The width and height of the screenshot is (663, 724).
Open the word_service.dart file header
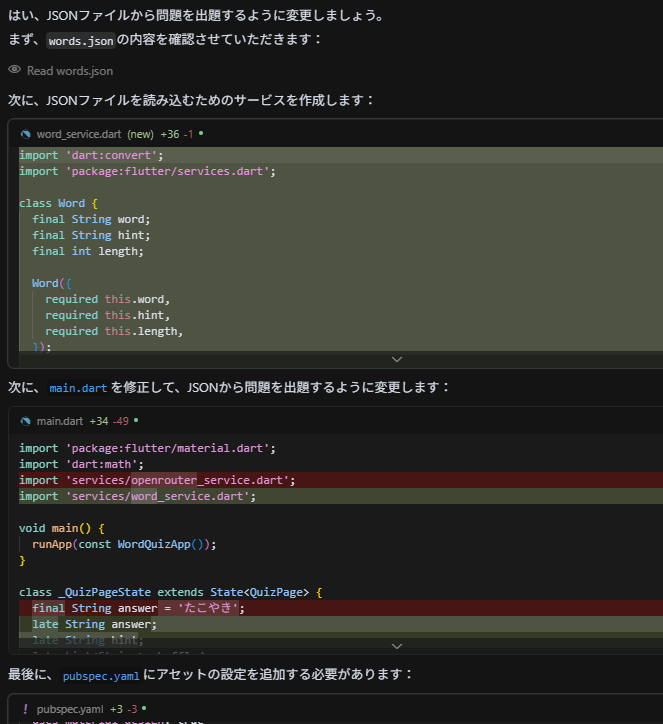(79, 134)
